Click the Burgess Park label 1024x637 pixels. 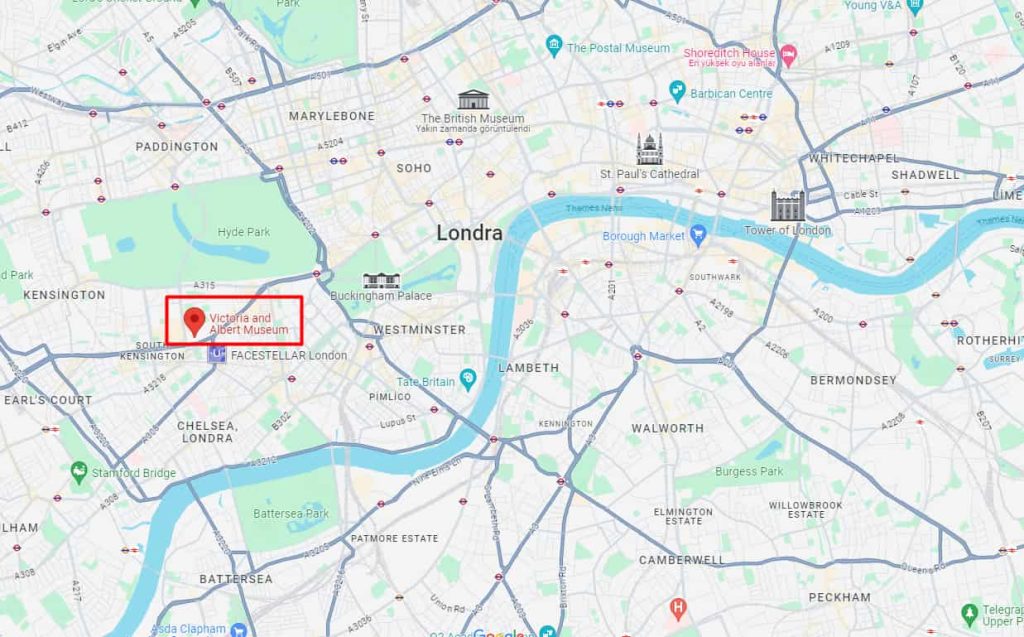[748, 471]
